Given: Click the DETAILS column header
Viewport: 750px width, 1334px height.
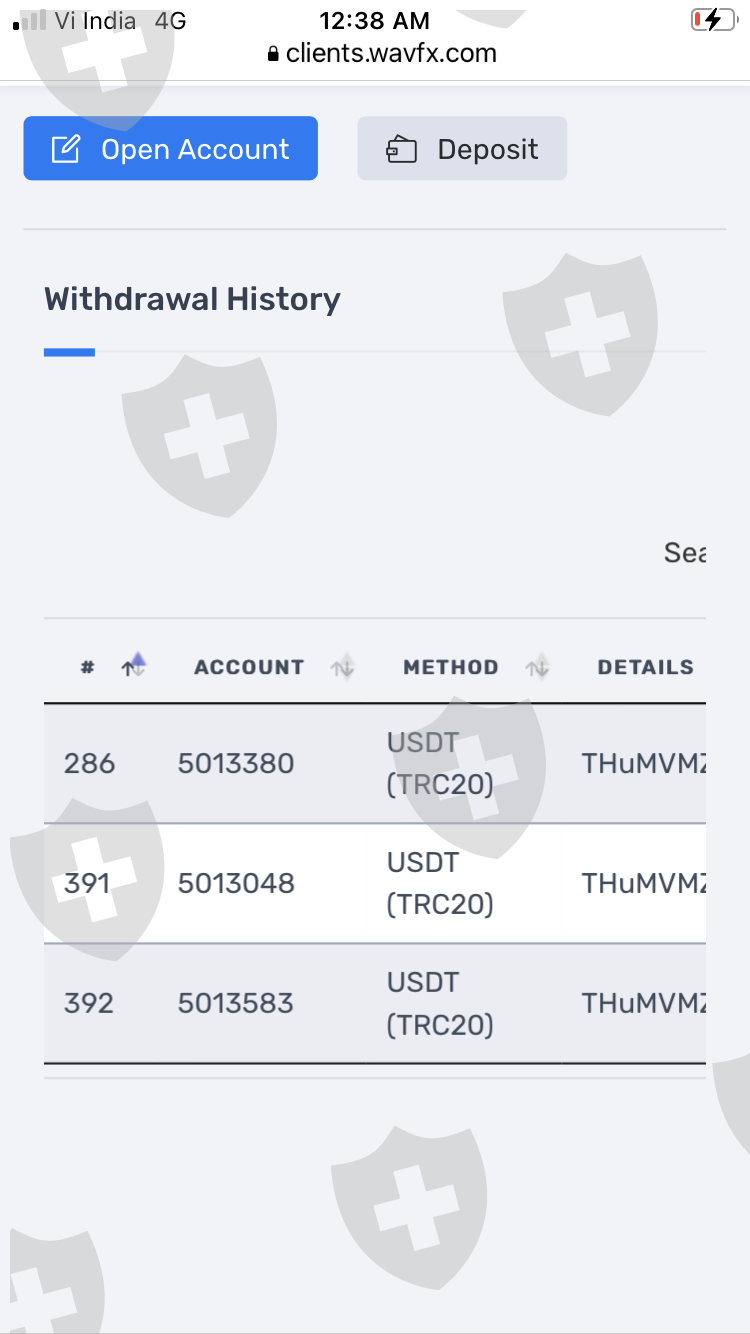Looking at the screenshot, I should pyautogui.click(x=645, y=667).
